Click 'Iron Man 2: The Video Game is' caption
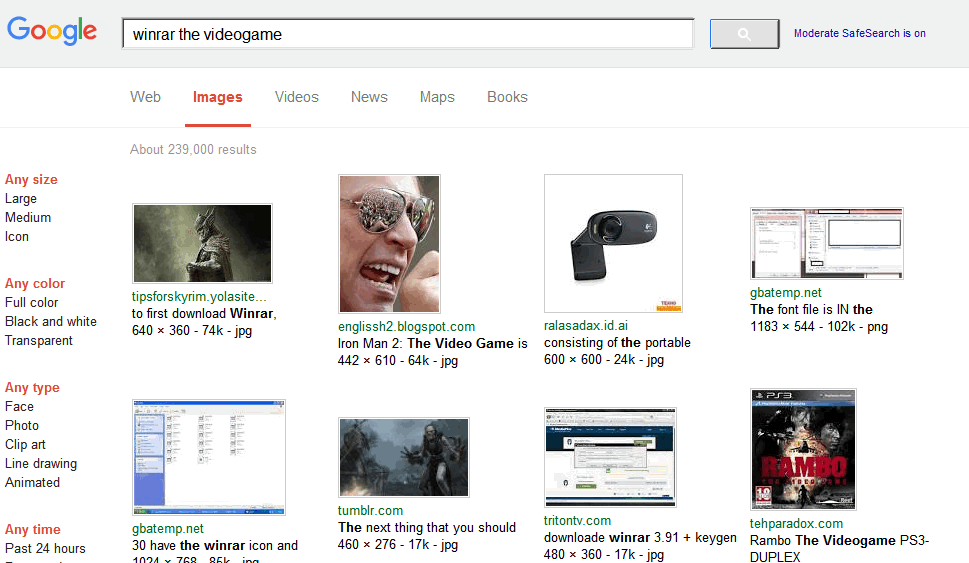 (433, 344)
